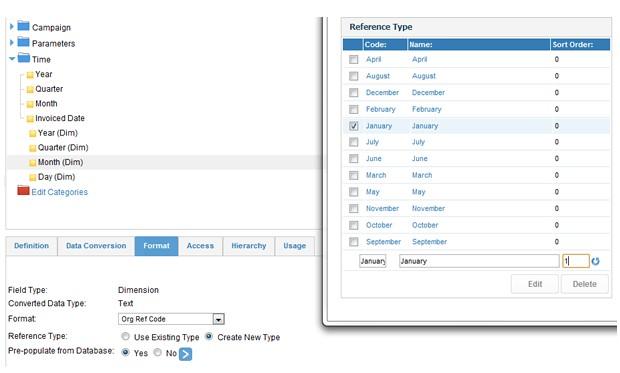Click the Parameters folder icon

24,42
